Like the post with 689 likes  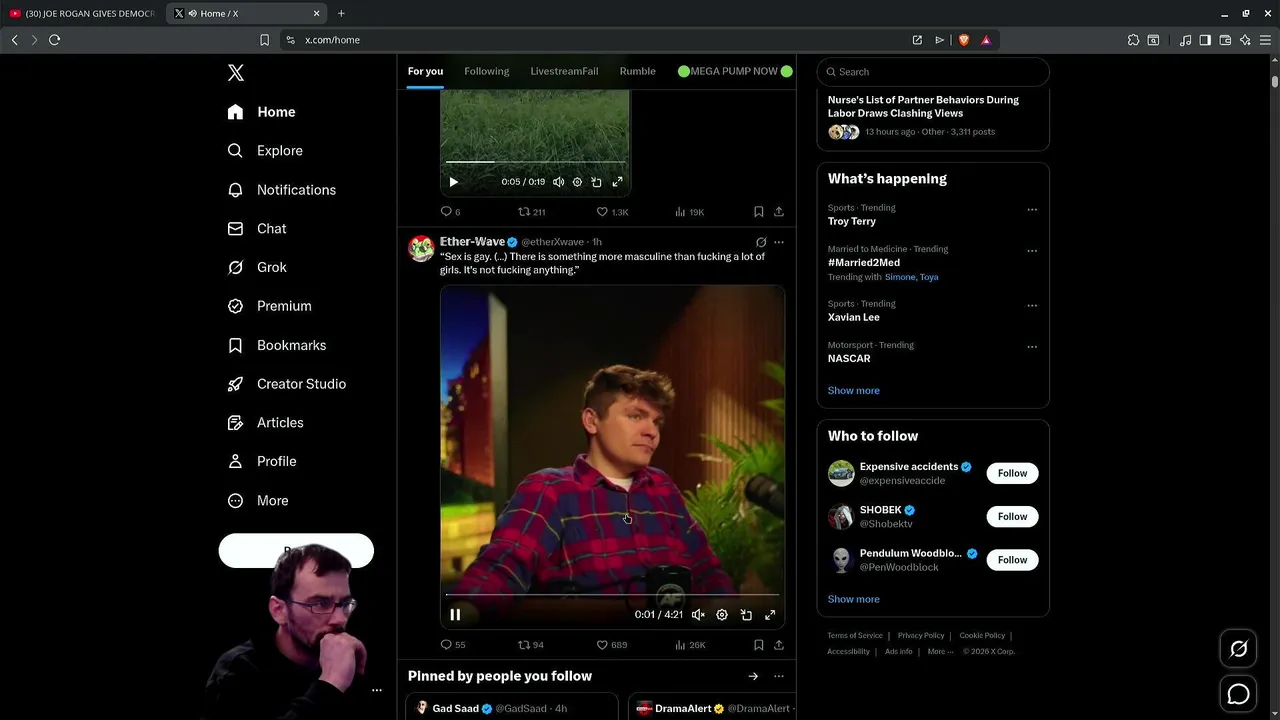point(612,645)
